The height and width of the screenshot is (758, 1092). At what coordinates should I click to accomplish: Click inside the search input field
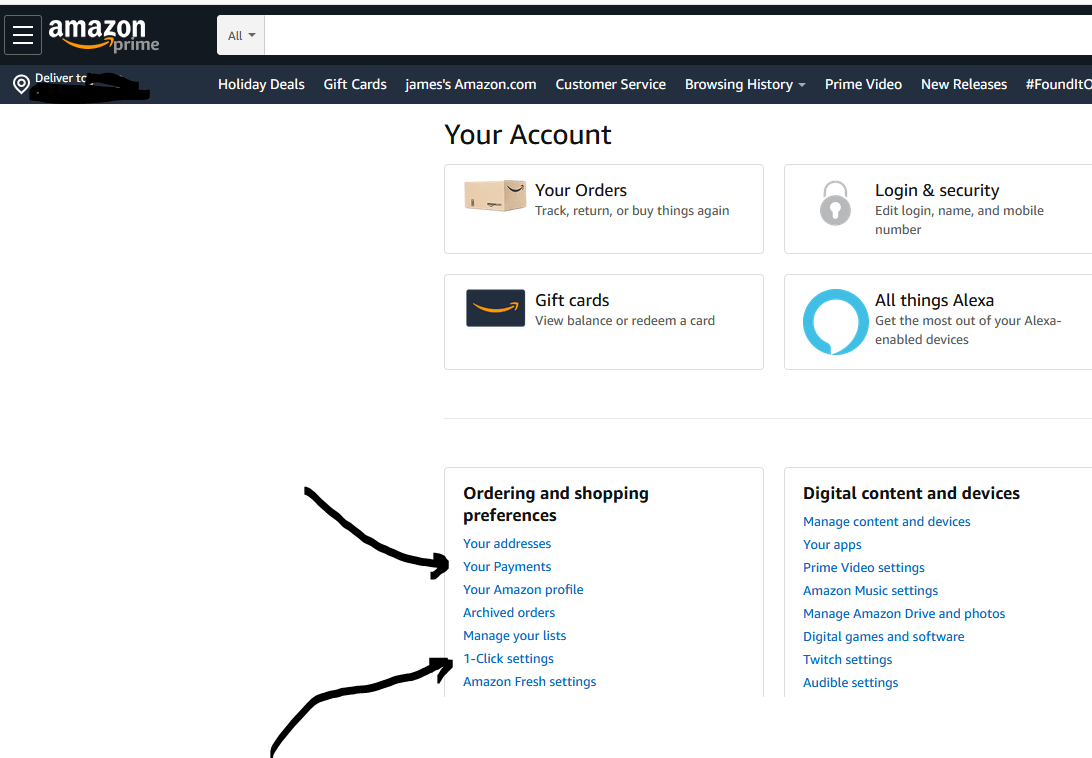tap(600, 33)
